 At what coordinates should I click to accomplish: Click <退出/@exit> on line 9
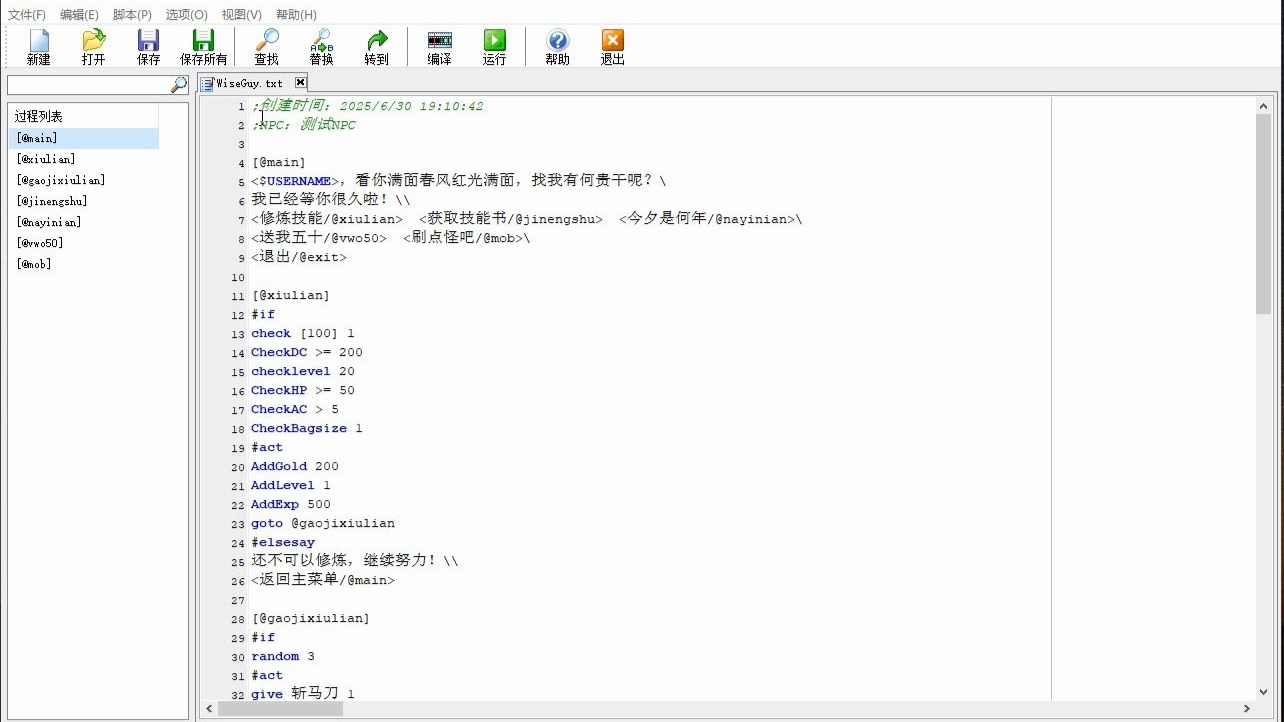click(299, 257)
